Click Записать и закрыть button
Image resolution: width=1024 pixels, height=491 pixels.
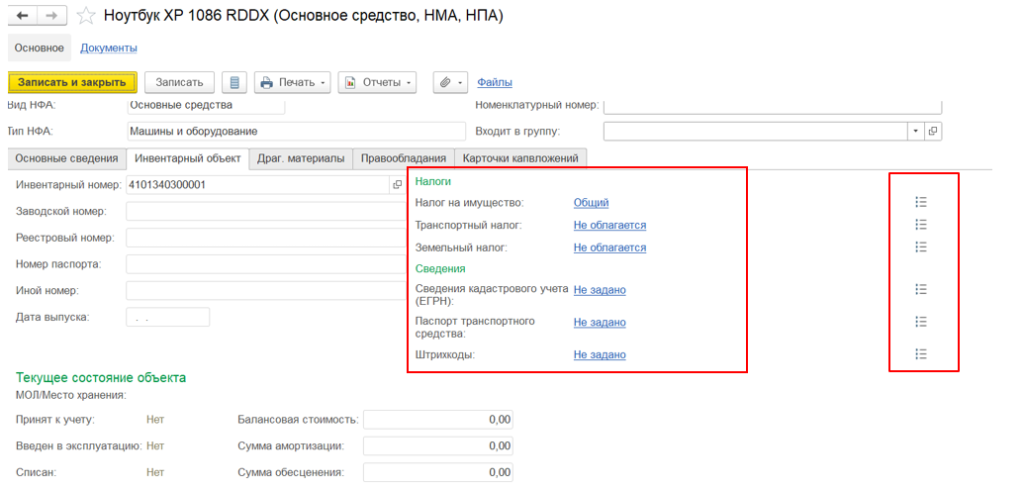(x=72, y=83)
